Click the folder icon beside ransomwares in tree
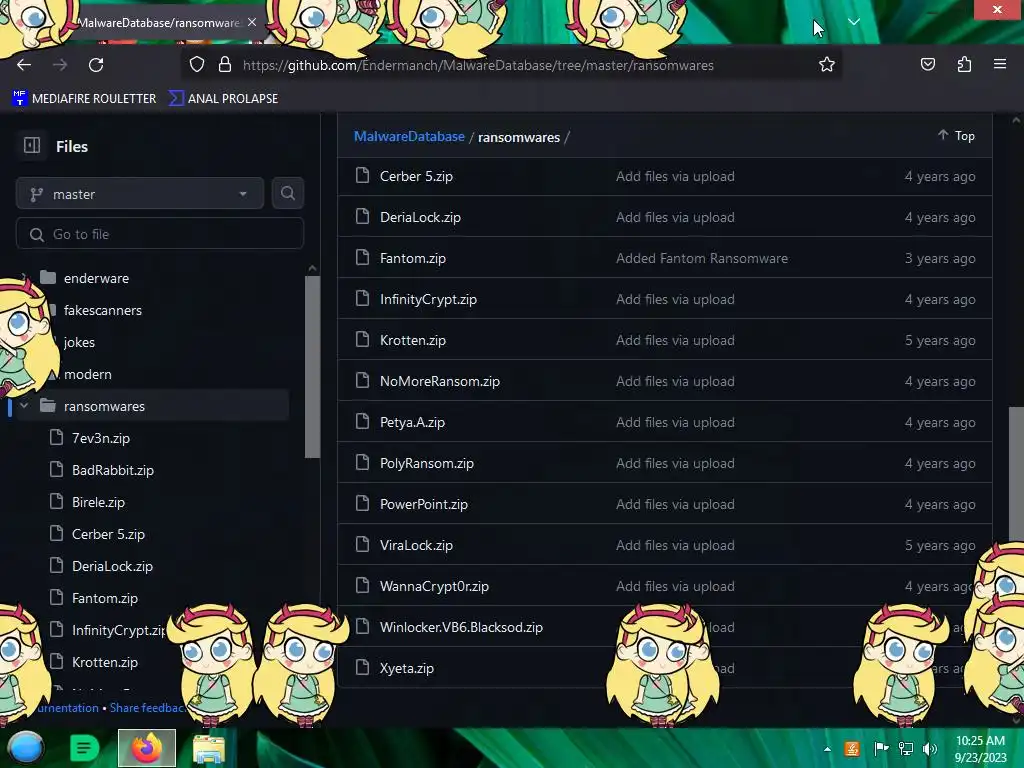1024x768 pixels. click(x=48, y=406)
